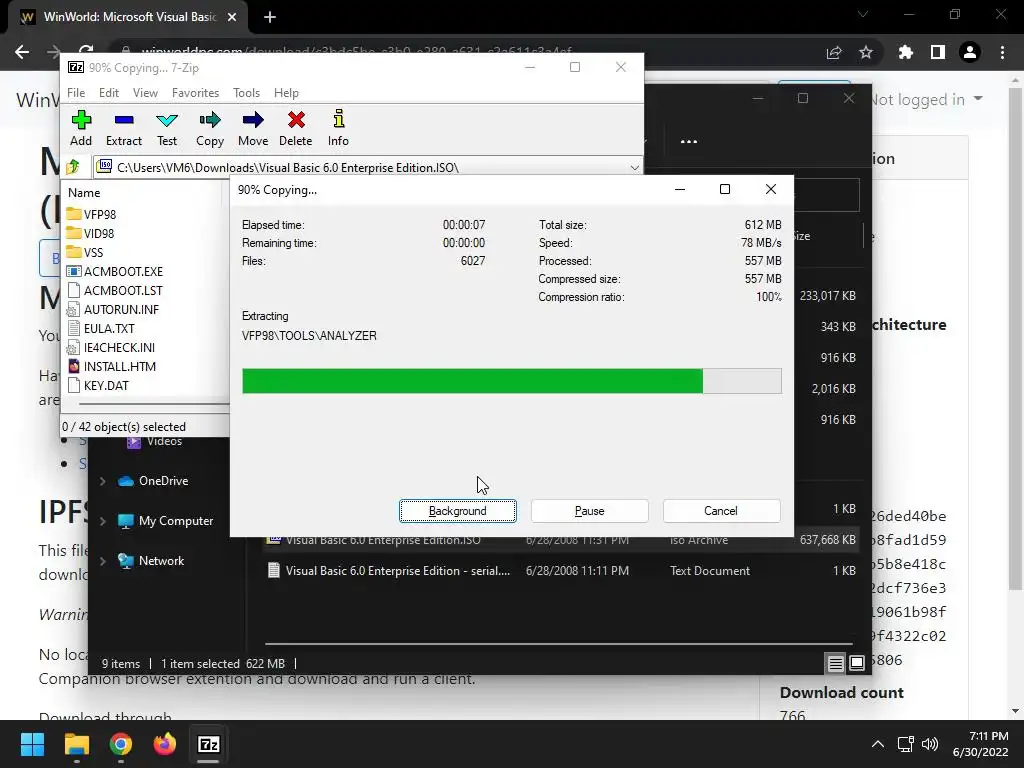
Task: Open the volume tray icon
Action: [930, 744]
